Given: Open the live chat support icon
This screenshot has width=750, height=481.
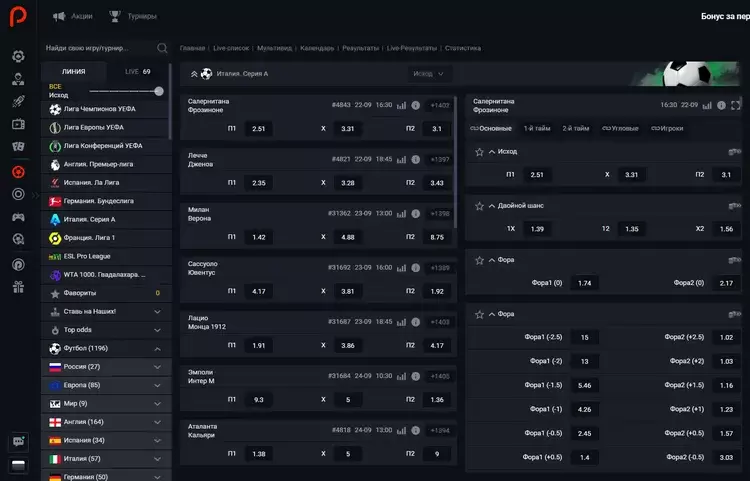Looking at the screenshot, I should tap(18, 441).
